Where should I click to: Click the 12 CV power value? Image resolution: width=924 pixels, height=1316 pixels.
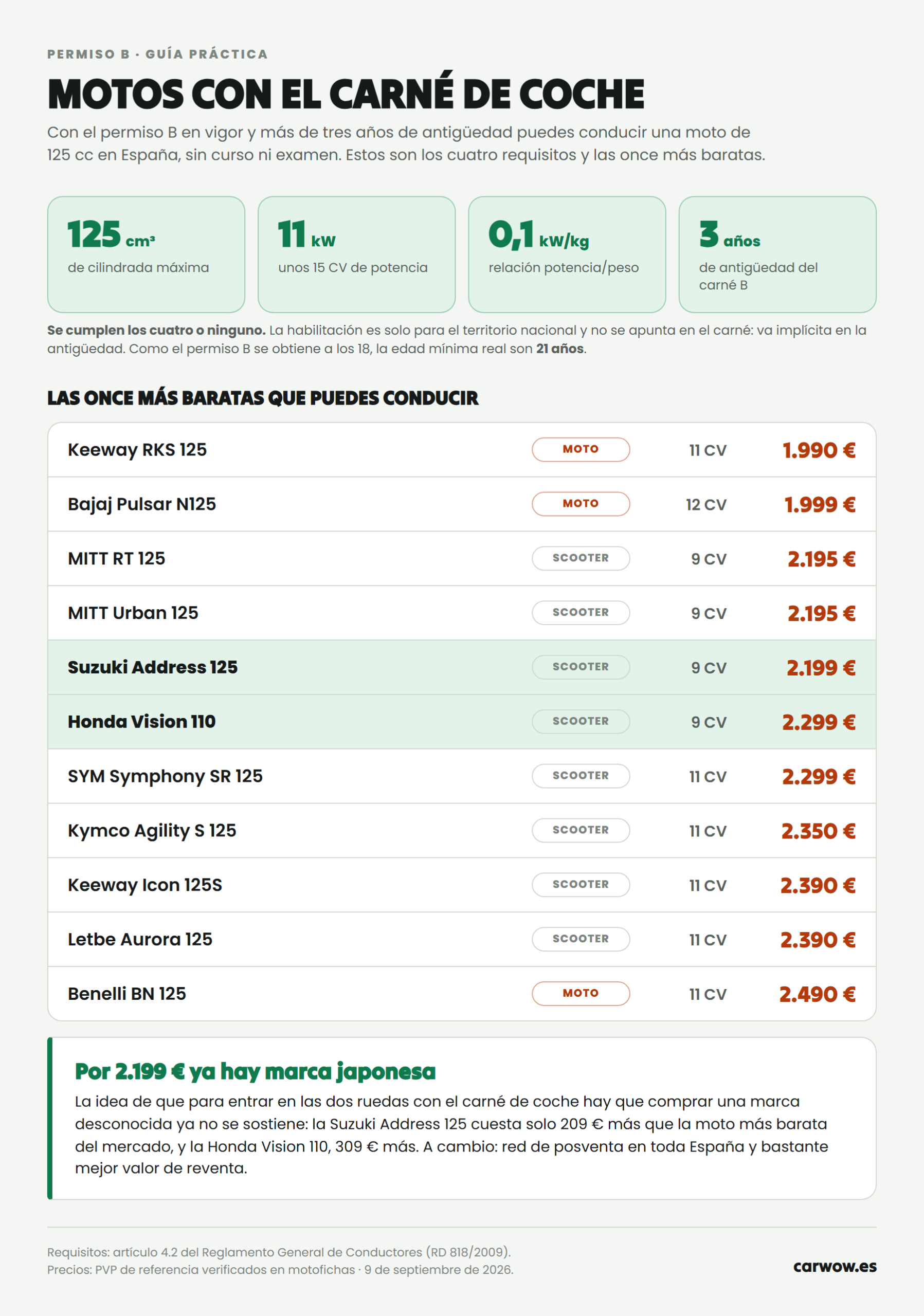(x=706, y=505)
